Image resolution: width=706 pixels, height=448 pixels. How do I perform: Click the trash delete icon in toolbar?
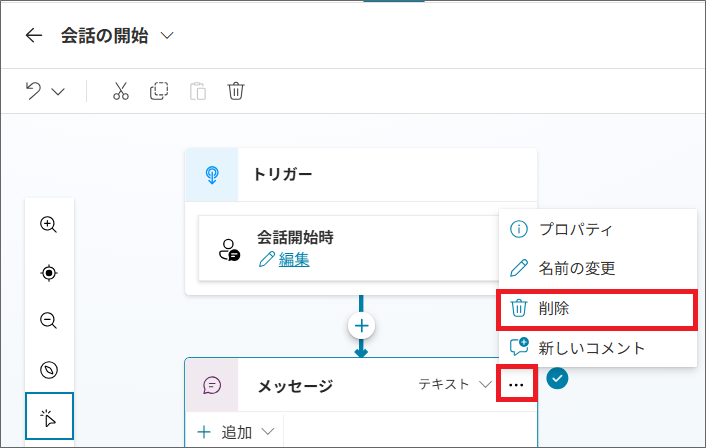tap(236, 91)
